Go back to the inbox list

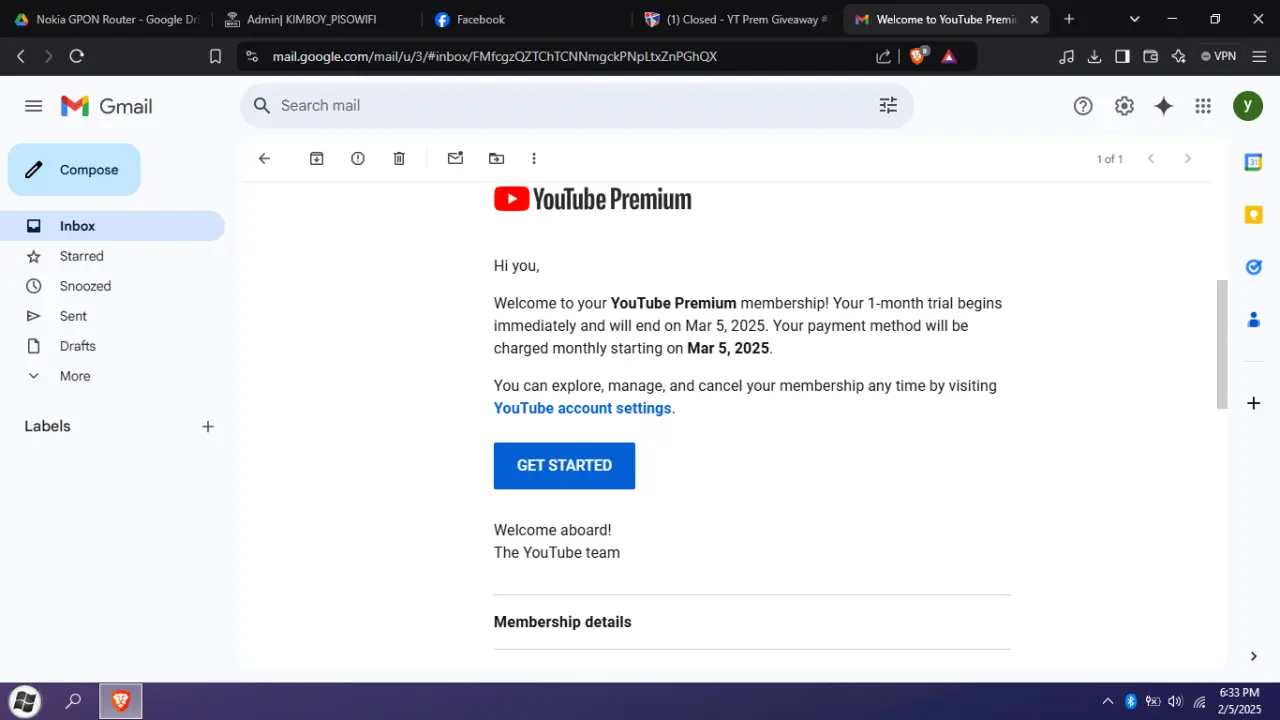[x=264, y=158]
